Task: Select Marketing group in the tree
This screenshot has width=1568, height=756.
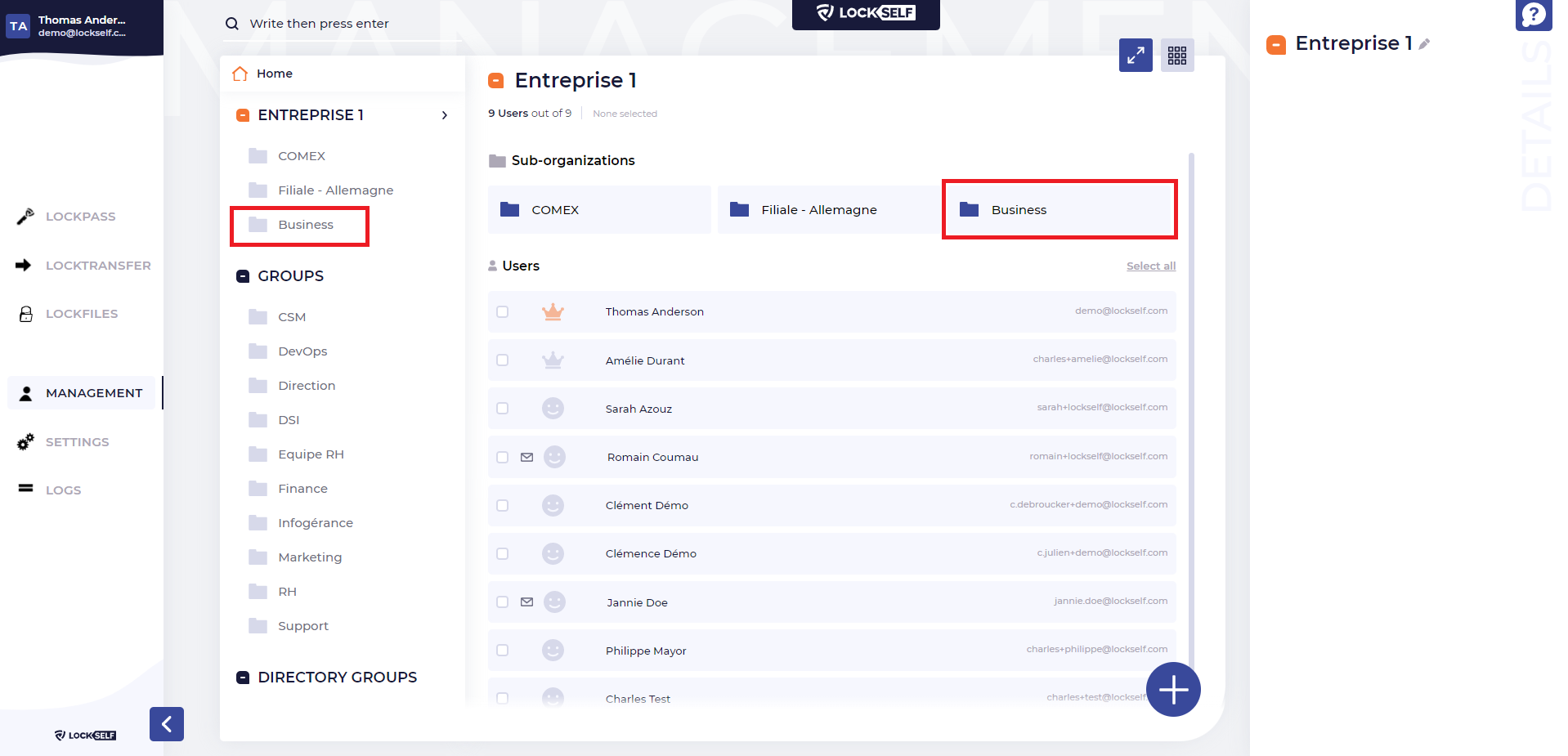Action: pos(310,557)
